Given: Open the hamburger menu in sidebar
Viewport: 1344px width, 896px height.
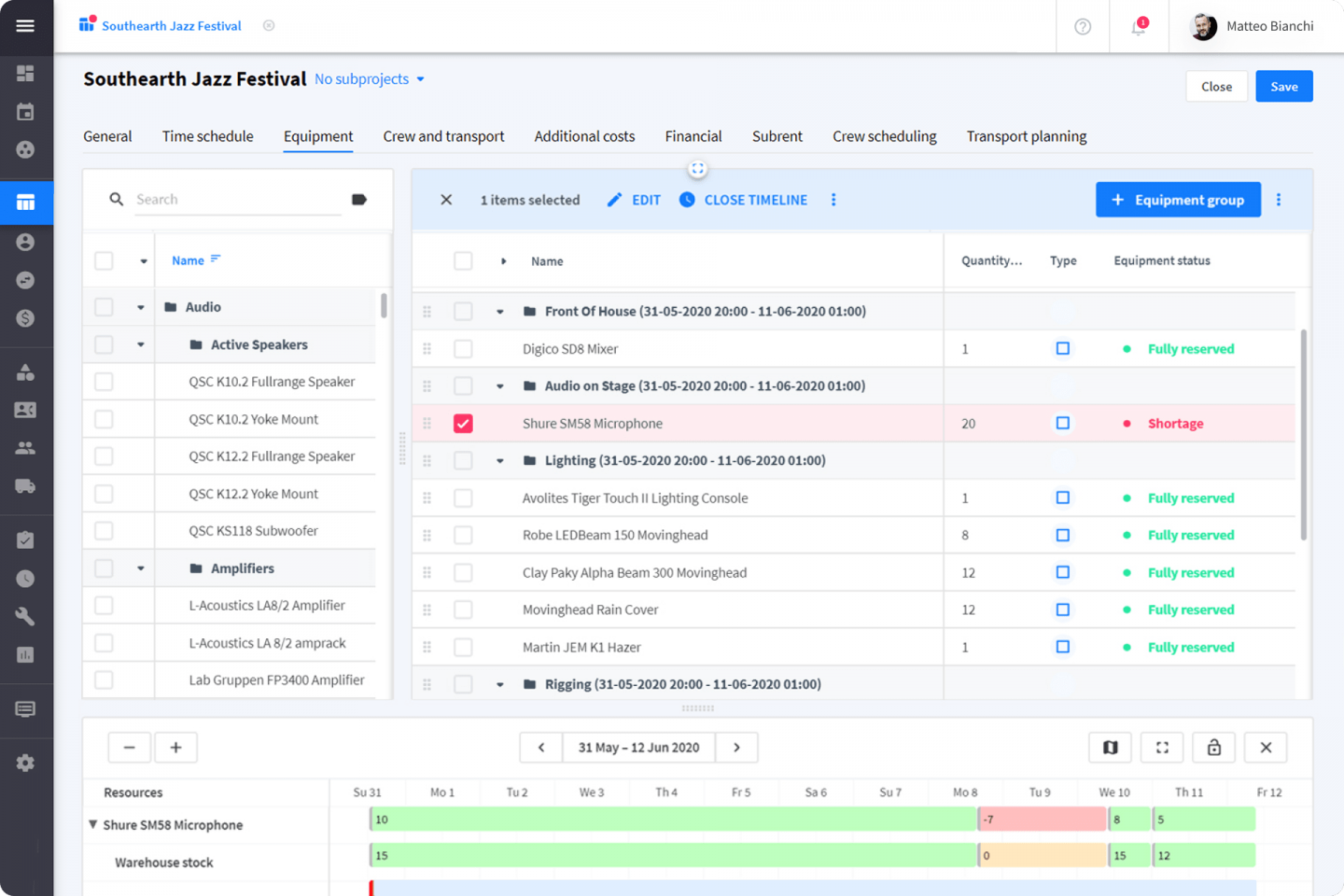Looking at the screenshot, I should coord(25,25).
